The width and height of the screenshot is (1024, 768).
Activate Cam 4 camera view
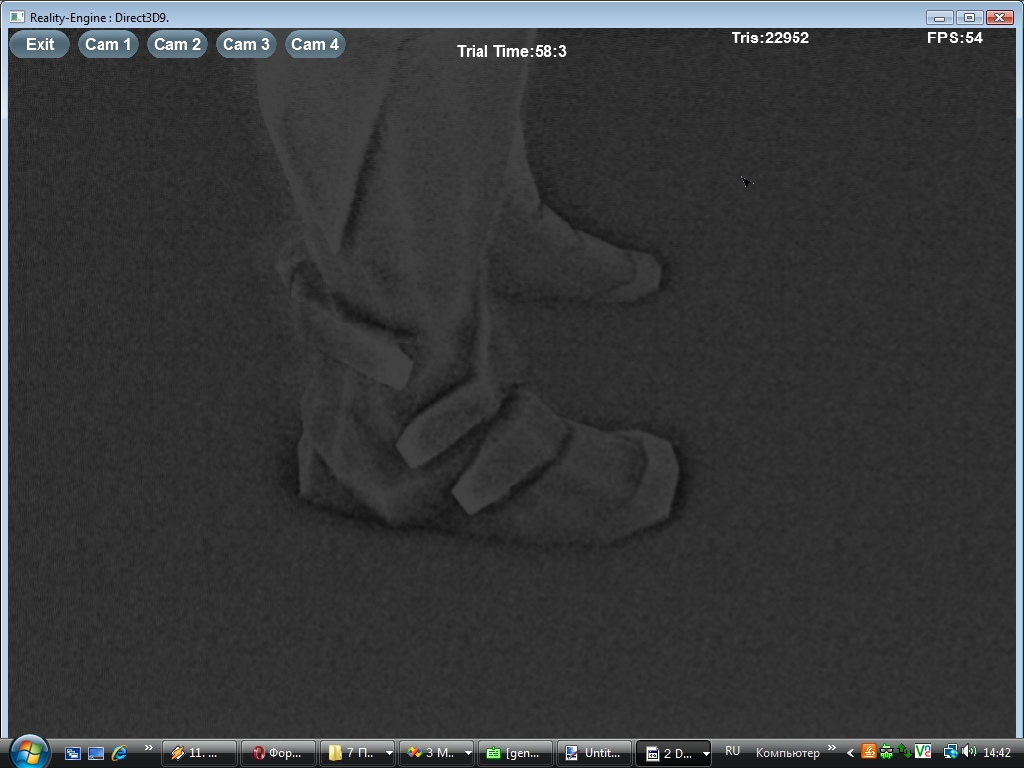[x=315, y=44]
